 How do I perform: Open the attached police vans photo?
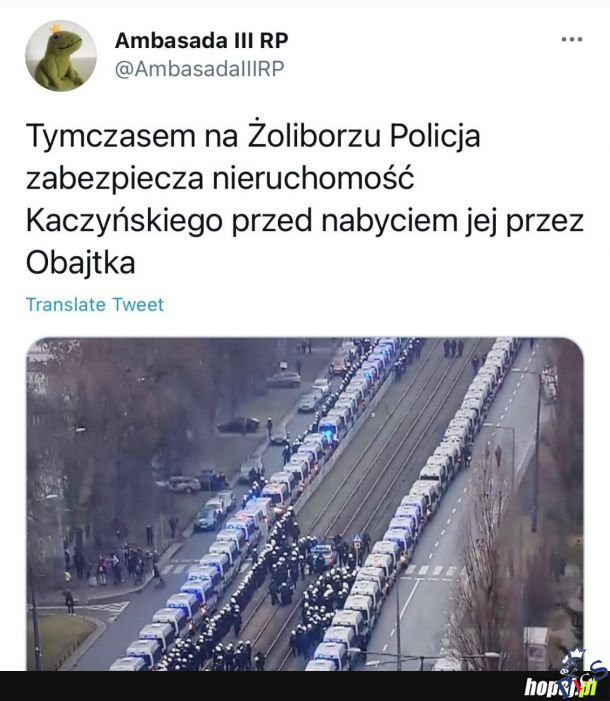305,504
